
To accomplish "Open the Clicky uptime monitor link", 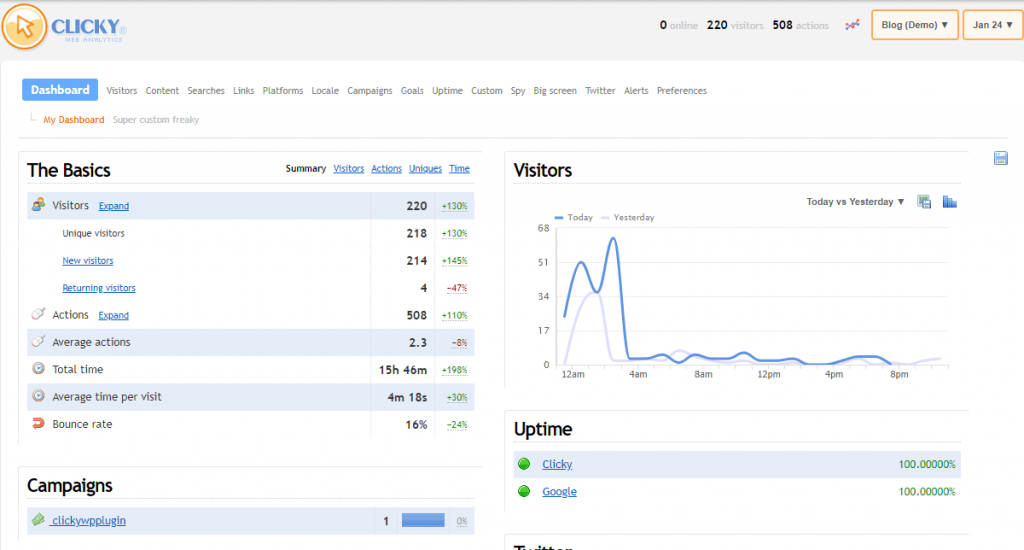I will 557,464.
